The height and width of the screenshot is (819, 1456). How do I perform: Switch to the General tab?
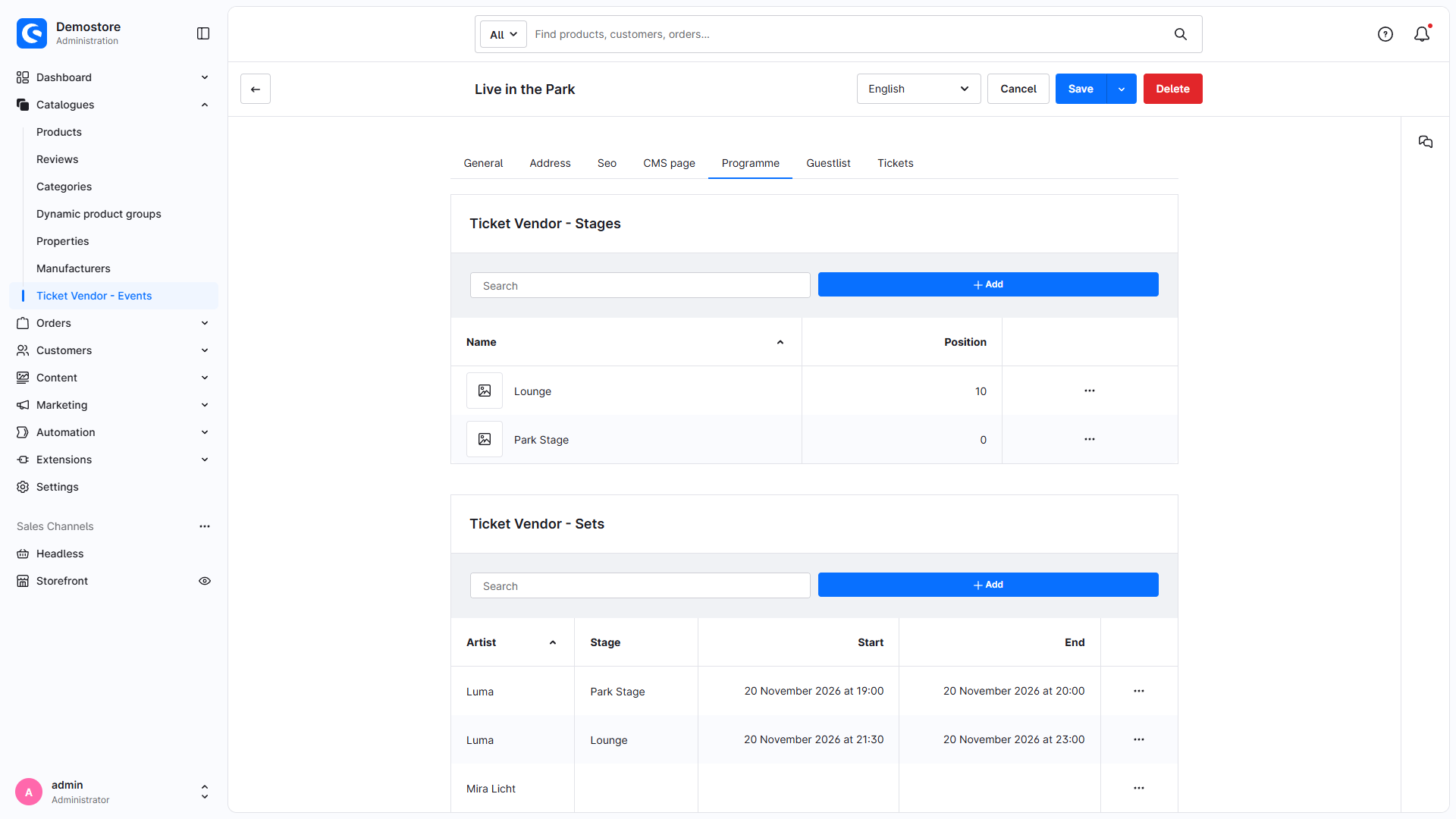[483, 163]
